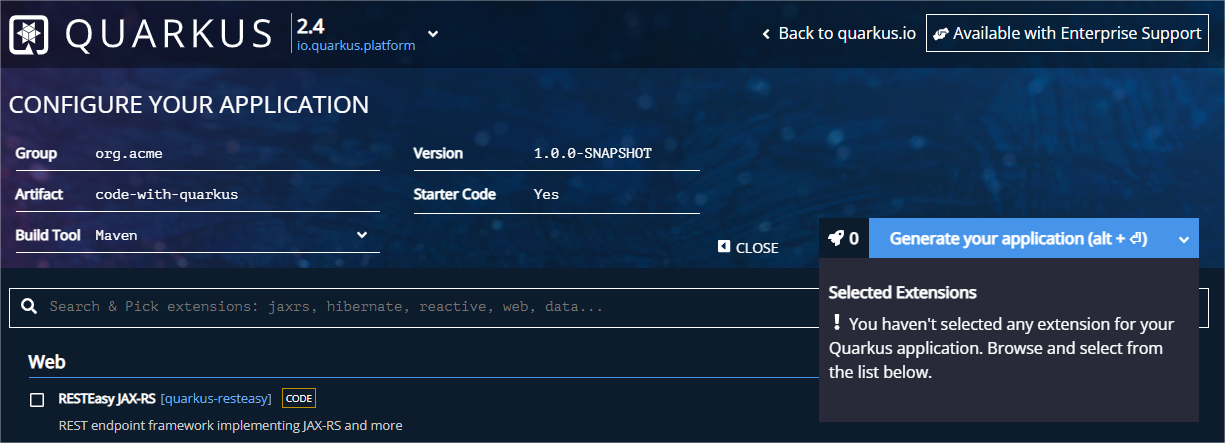This screenshot has width=1225, height=443.
Task: Click the CODE tag on RESTEasy JAX-RS
Action: pos(299,399)
